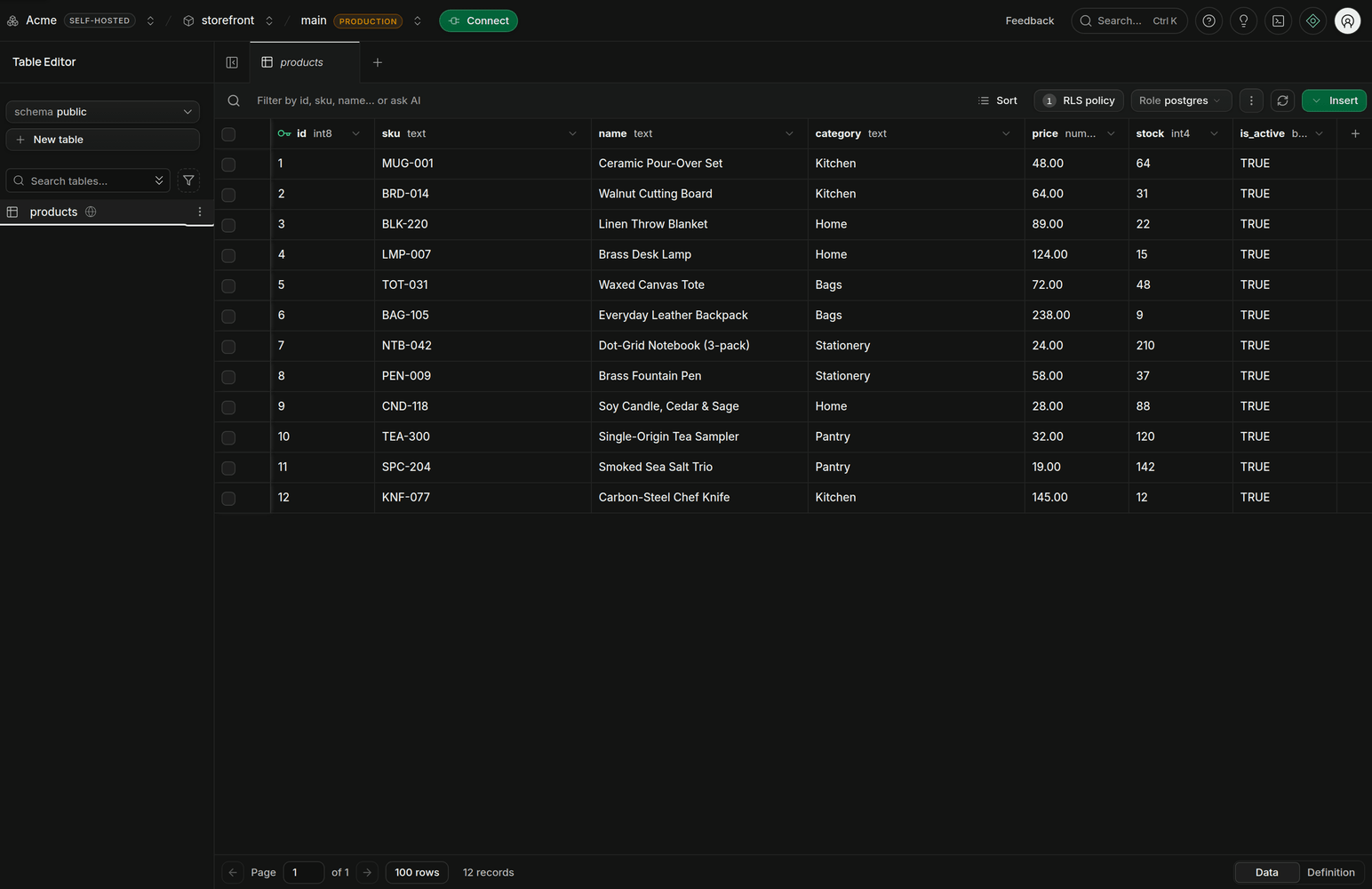Click the green Insert button
Viewport: 1372px width, 889px height.
(x=1334, y=100)
